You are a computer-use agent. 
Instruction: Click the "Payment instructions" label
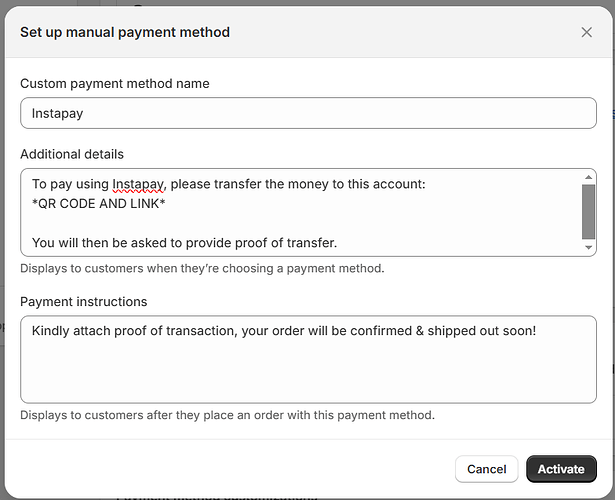click(83, 301)
